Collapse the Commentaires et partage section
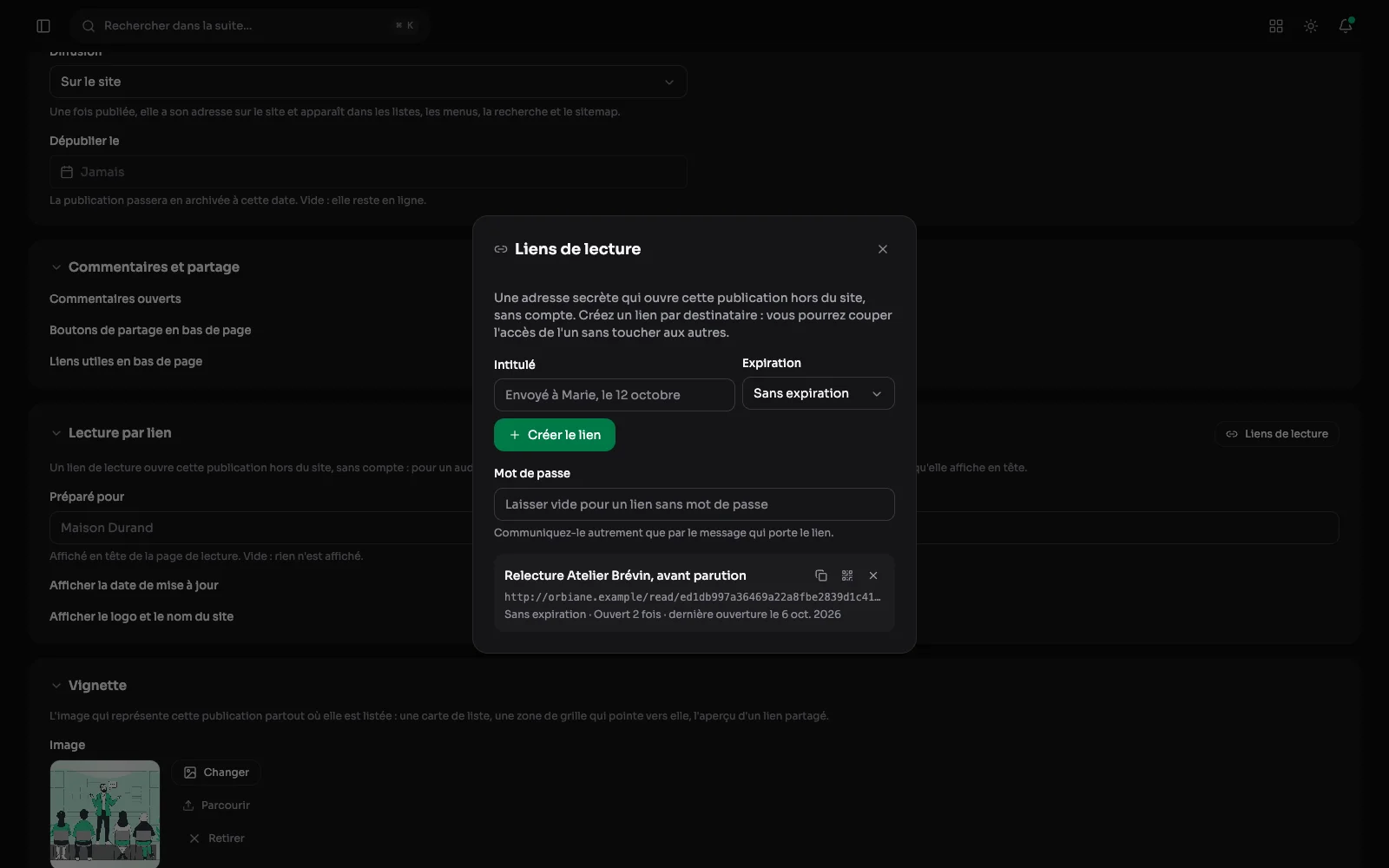The width and height of the screenshot is (1389, 868). click(x=56, y=267)
